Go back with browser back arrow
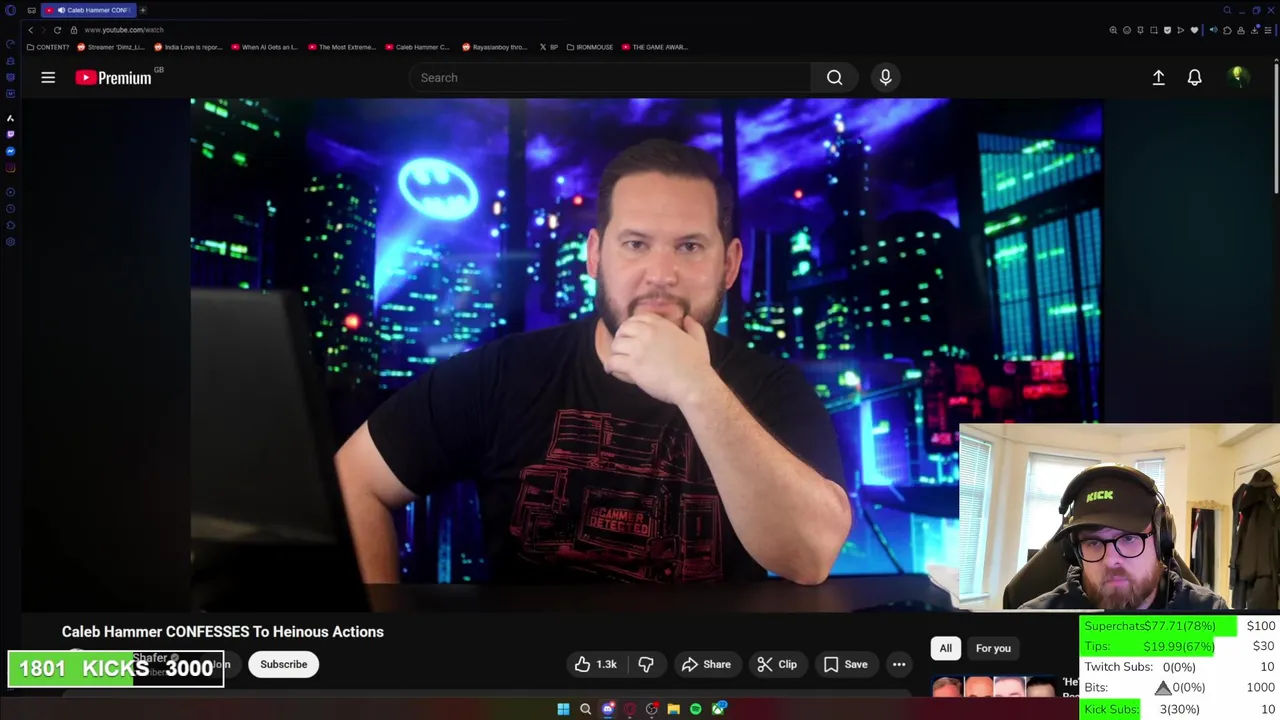The image size is (1280, 720). click(30, 30)
